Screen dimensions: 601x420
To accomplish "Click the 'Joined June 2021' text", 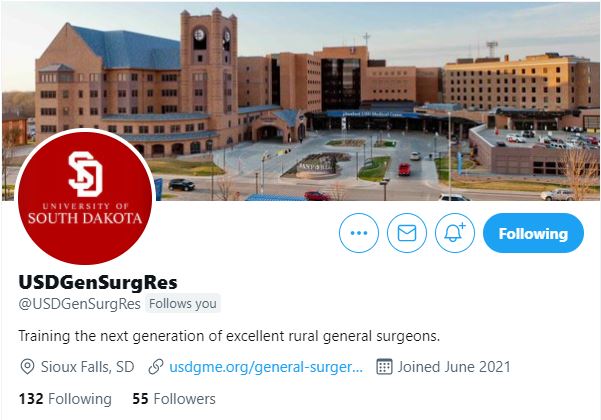I will (454, 367).
